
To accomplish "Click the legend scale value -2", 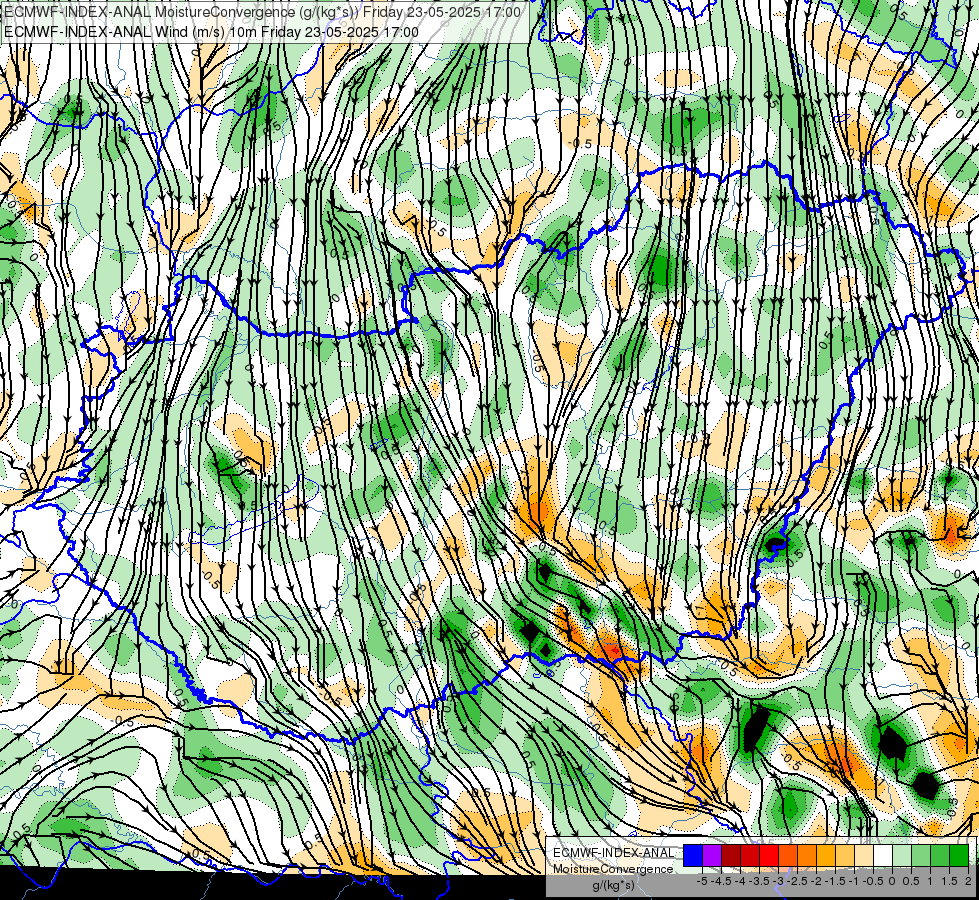I will tap(817, 881).
